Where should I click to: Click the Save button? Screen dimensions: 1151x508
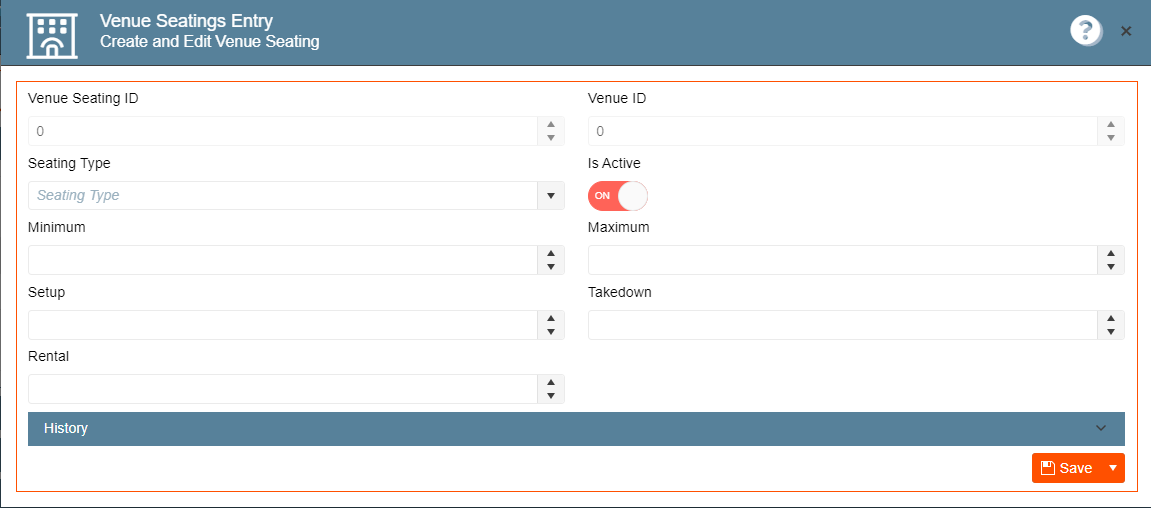[1067, 468]
